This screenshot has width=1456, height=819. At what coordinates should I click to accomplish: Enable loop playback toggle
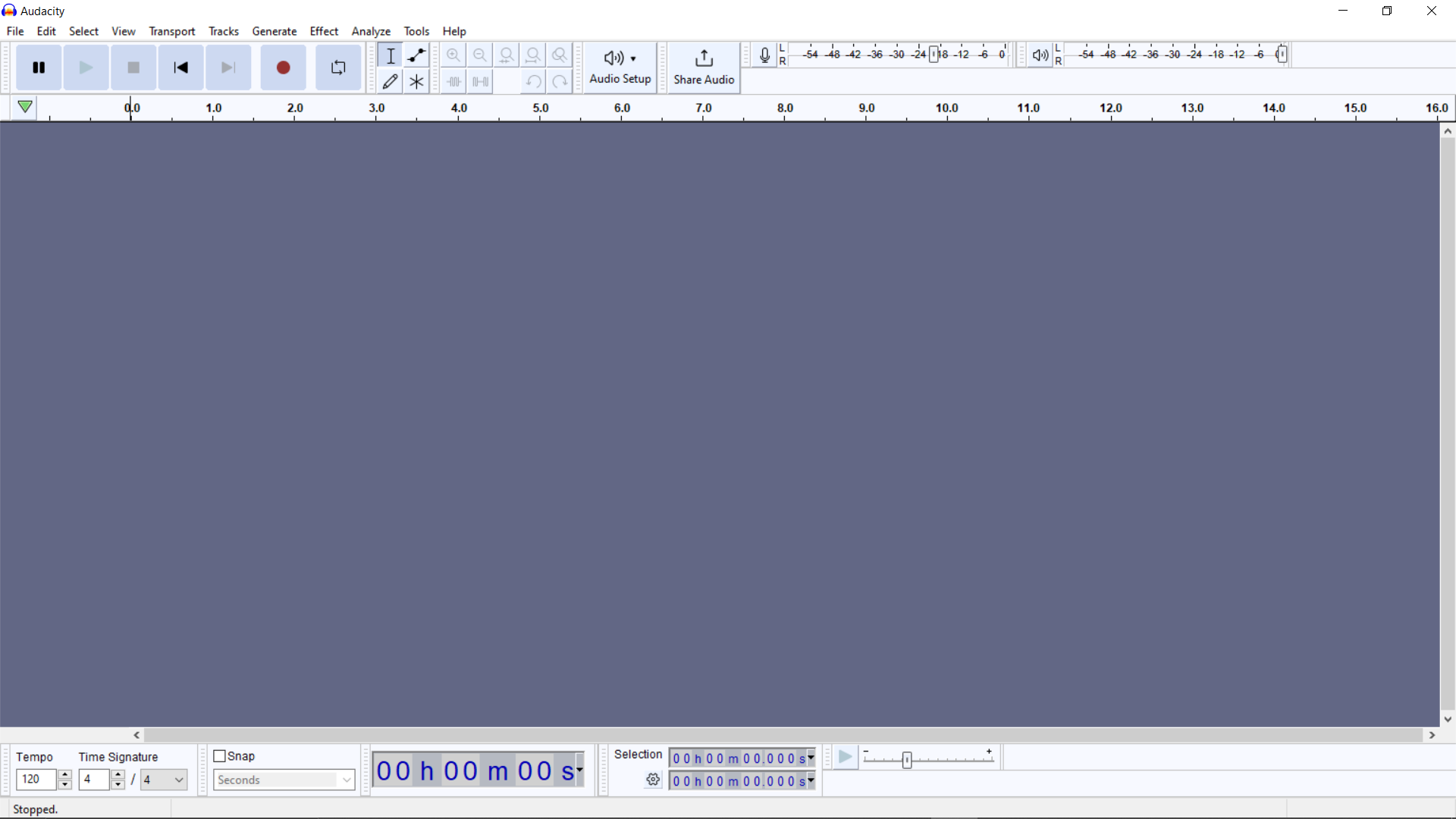[x=338, y=67]
